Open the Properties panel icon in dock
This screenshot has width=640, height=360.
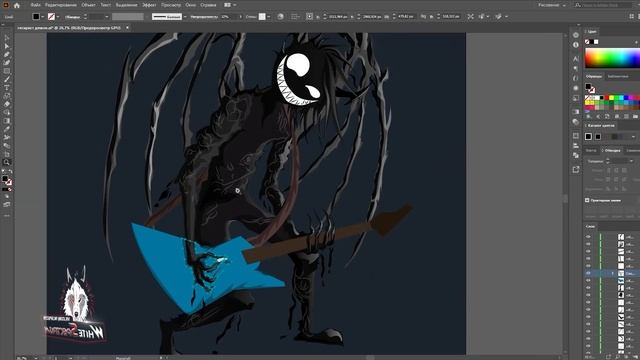576,35
